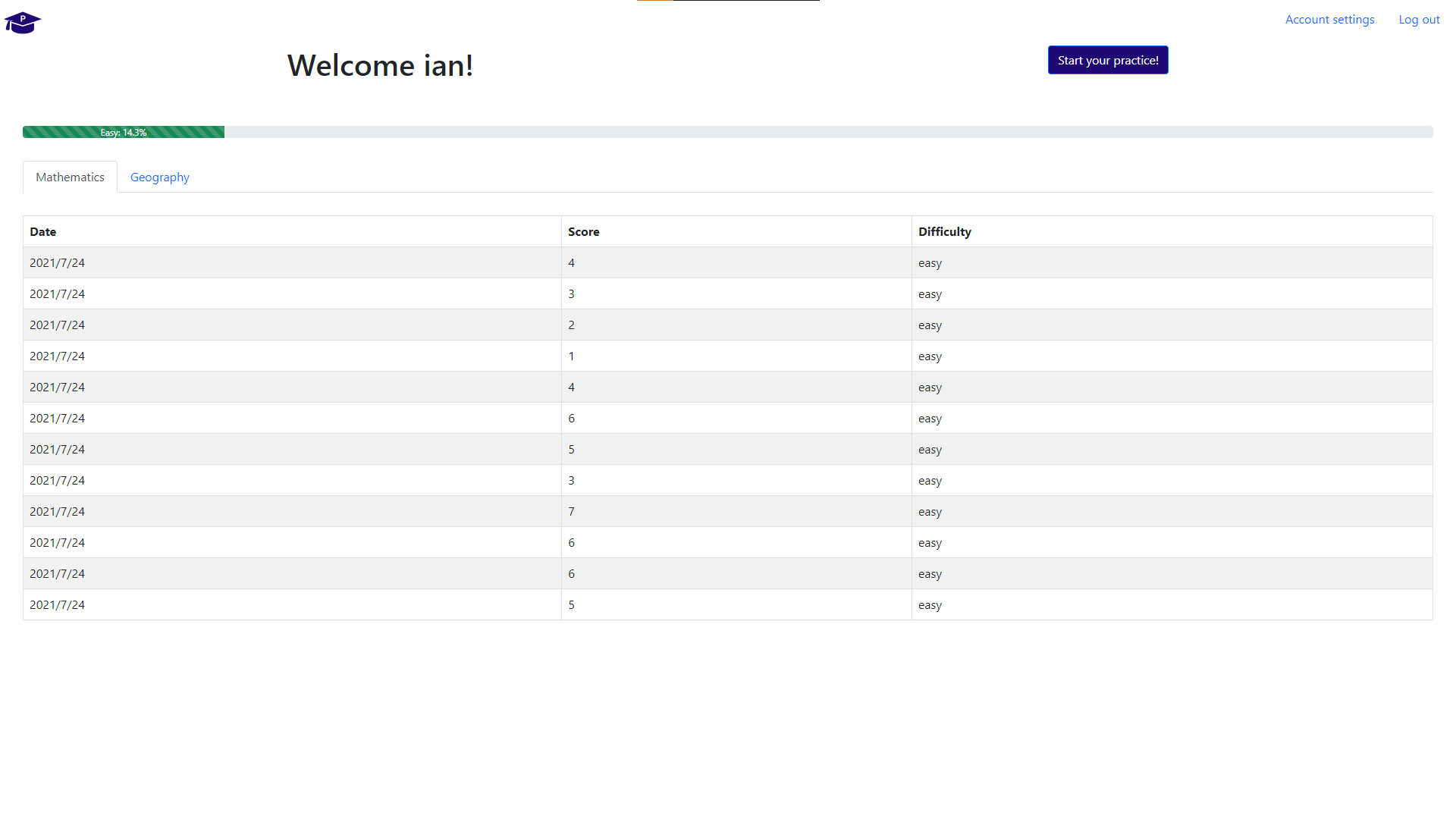Click the score 2 cell
Screen dimensions: 1456x819
pyautogui.click(x=571, y=325)
